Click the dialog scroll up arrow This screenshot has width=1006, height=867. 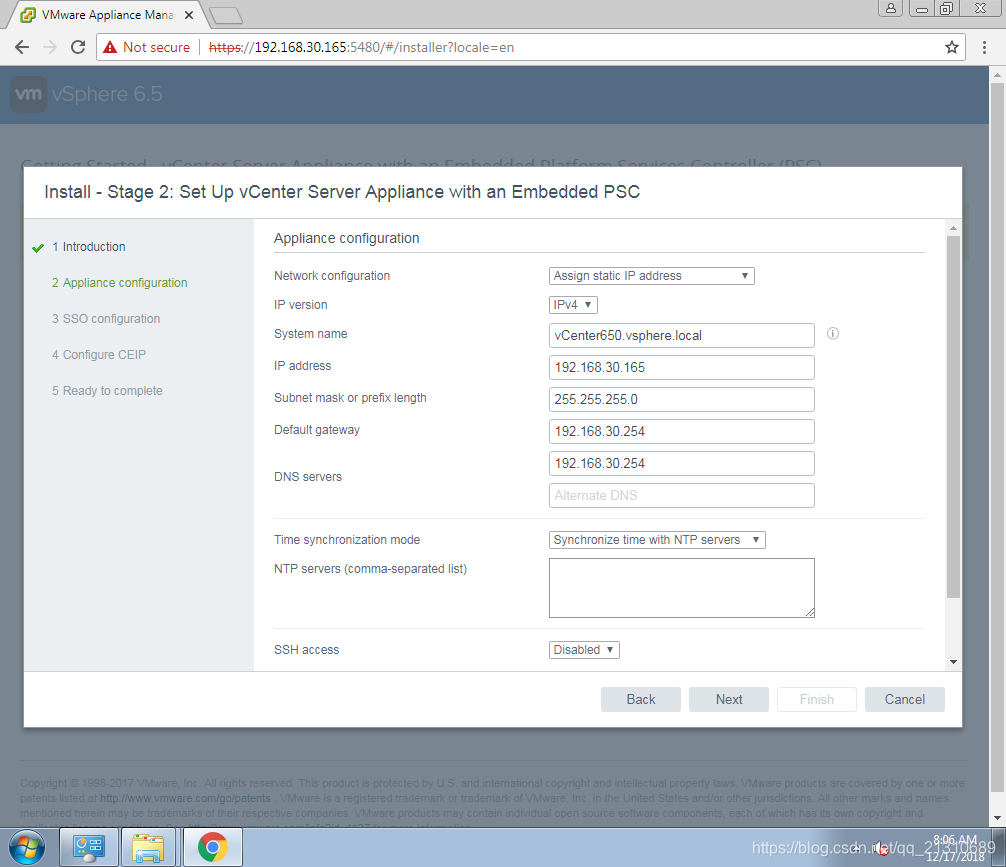[953, 228]
